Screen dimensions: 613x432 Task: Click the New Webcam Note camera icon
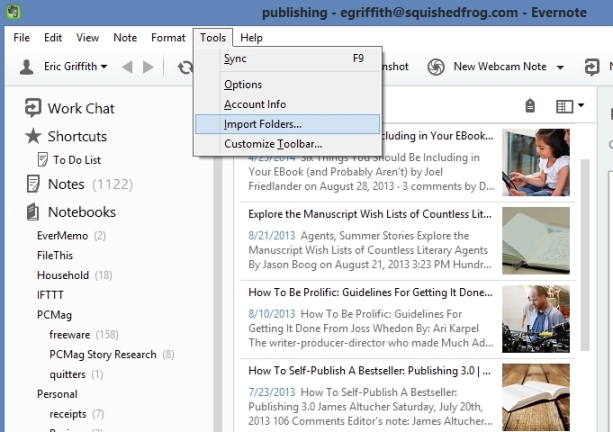(436, 67)
